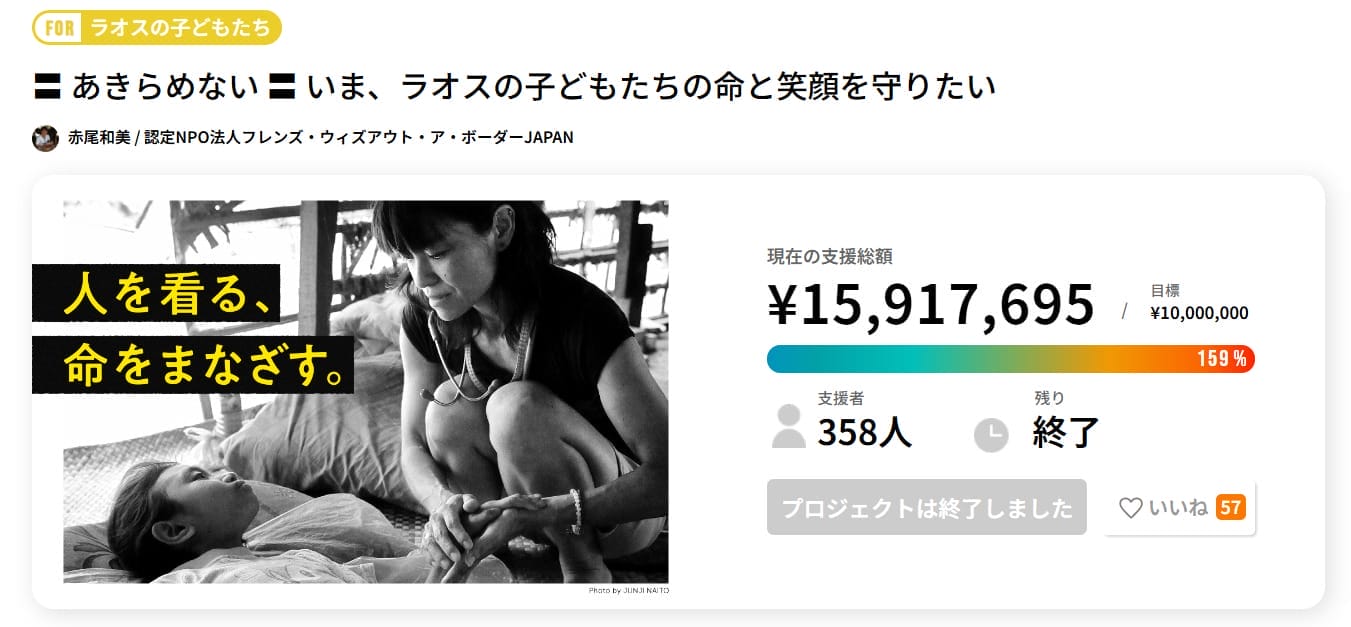
Task: Click the funding progress bar
Action: coord(980,359)
